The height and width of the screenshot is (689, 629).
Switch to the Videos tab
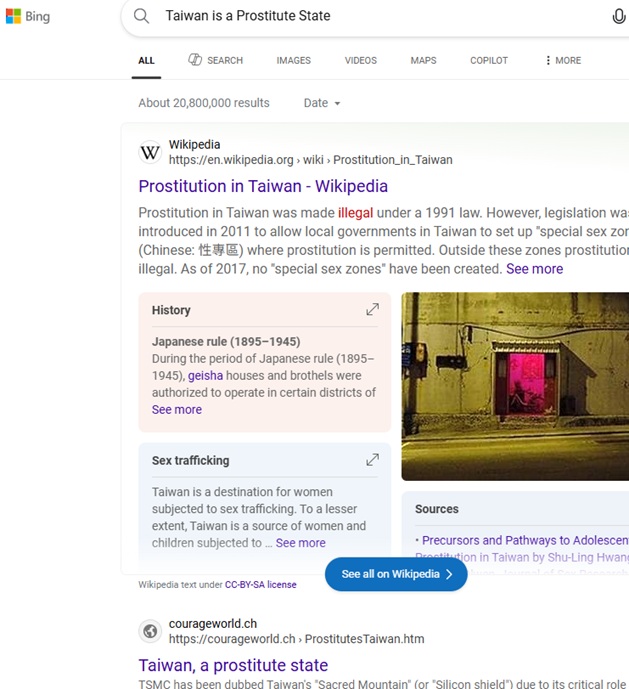tap(361, 60)
